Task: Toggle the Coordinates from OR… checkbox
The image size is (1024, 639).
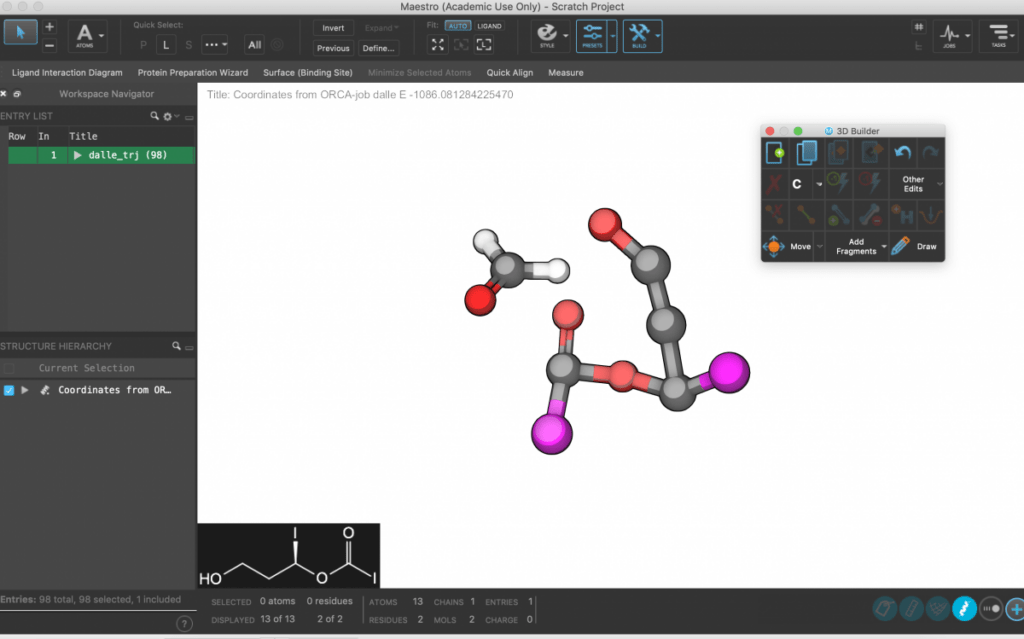Action: pyautogui.click(x=9, y=390)
